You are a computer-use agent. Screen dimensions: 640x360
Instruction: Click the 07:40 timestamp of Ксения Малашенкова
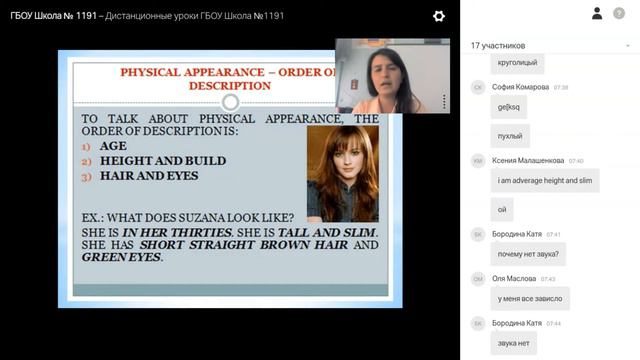coord(576,161)
